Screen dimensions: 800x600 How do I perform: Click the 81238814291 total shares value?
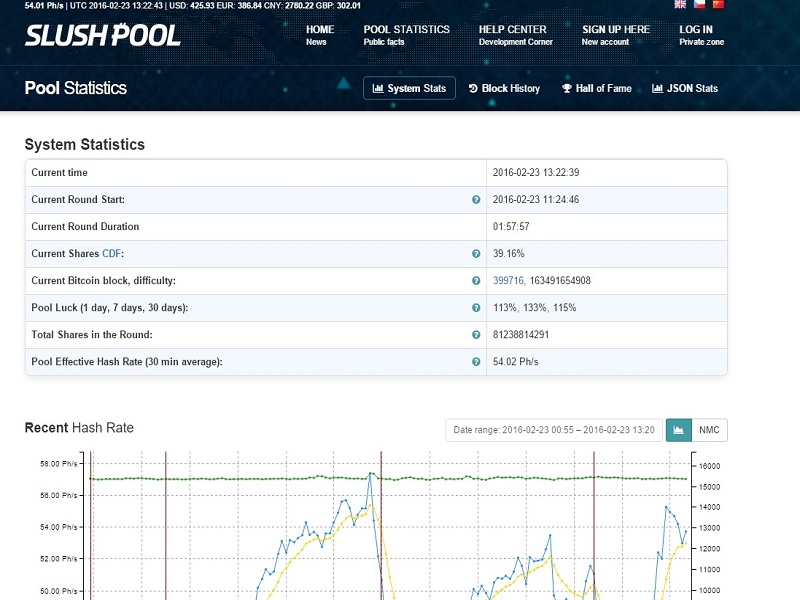tap(521, 335)
